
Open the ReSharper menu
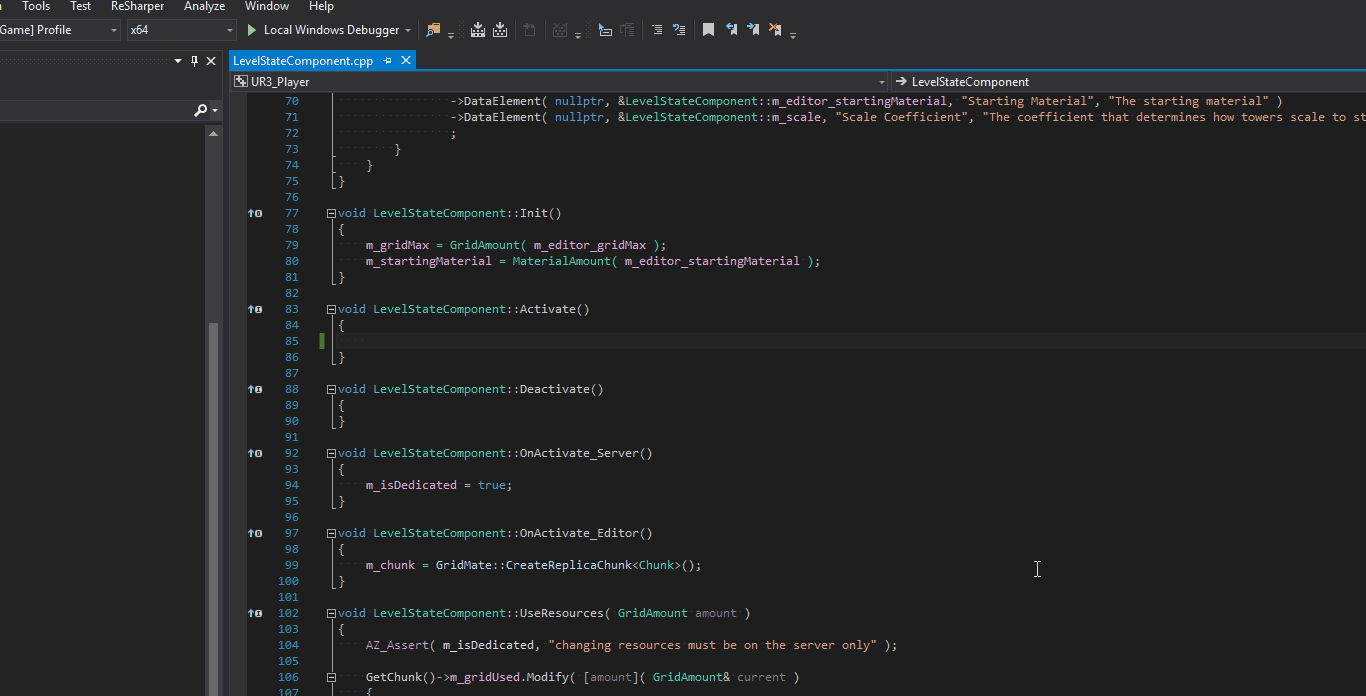point(138,6)
